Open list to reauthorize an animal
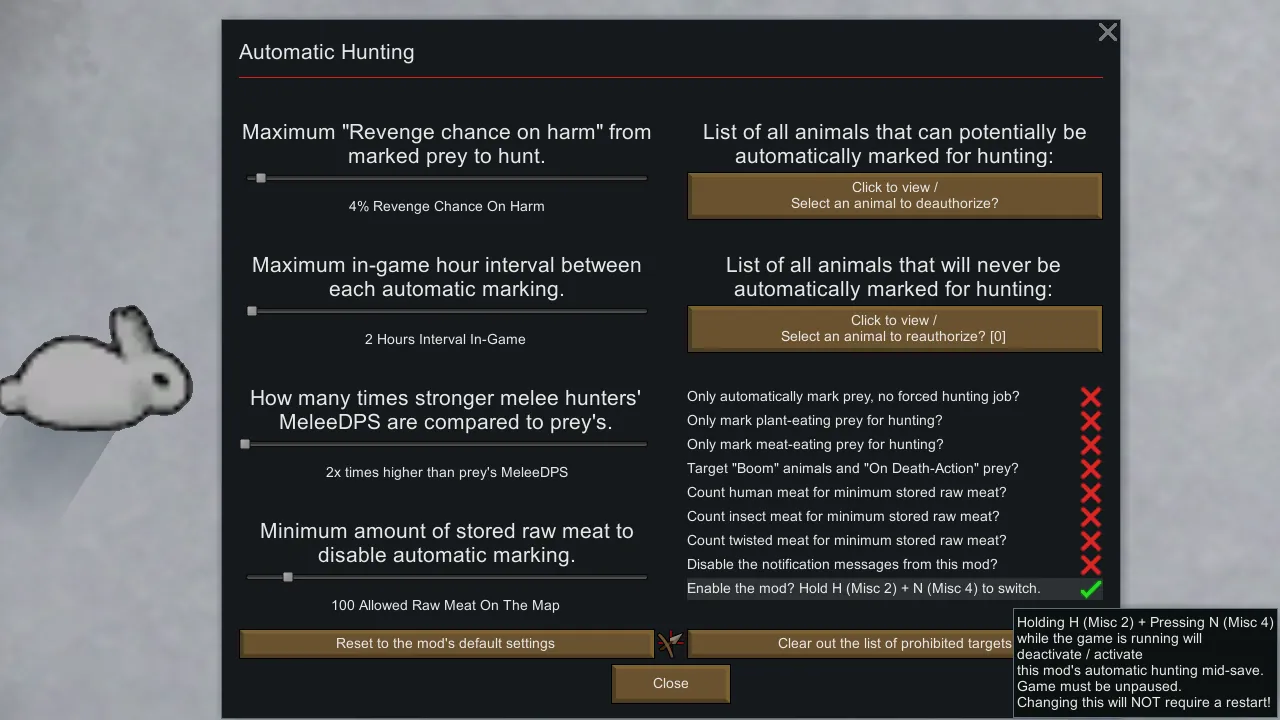Viewport: 1280px width, 720px height. [x=894, y=328]
